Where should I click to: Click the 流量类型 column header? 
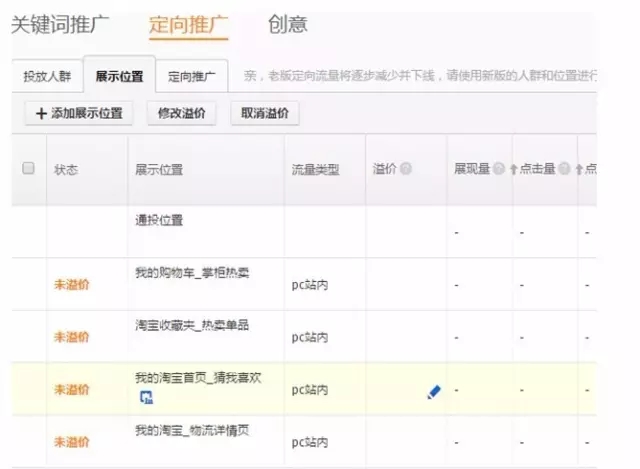pyautogui.click(x=316, y=169)
